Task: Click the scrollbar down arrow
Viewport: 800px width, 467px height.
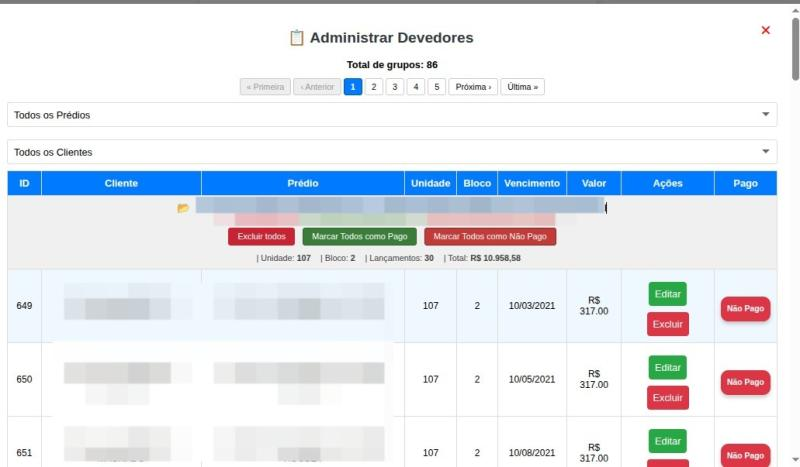Action: point(795,460)
